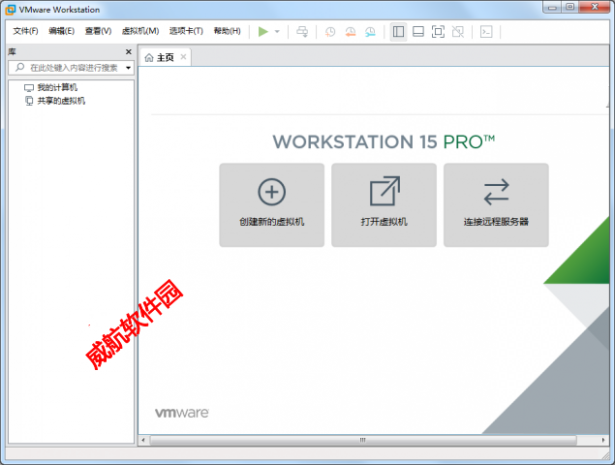
Task: Open the Snapshot Manager icon
Action: point(370,32)
